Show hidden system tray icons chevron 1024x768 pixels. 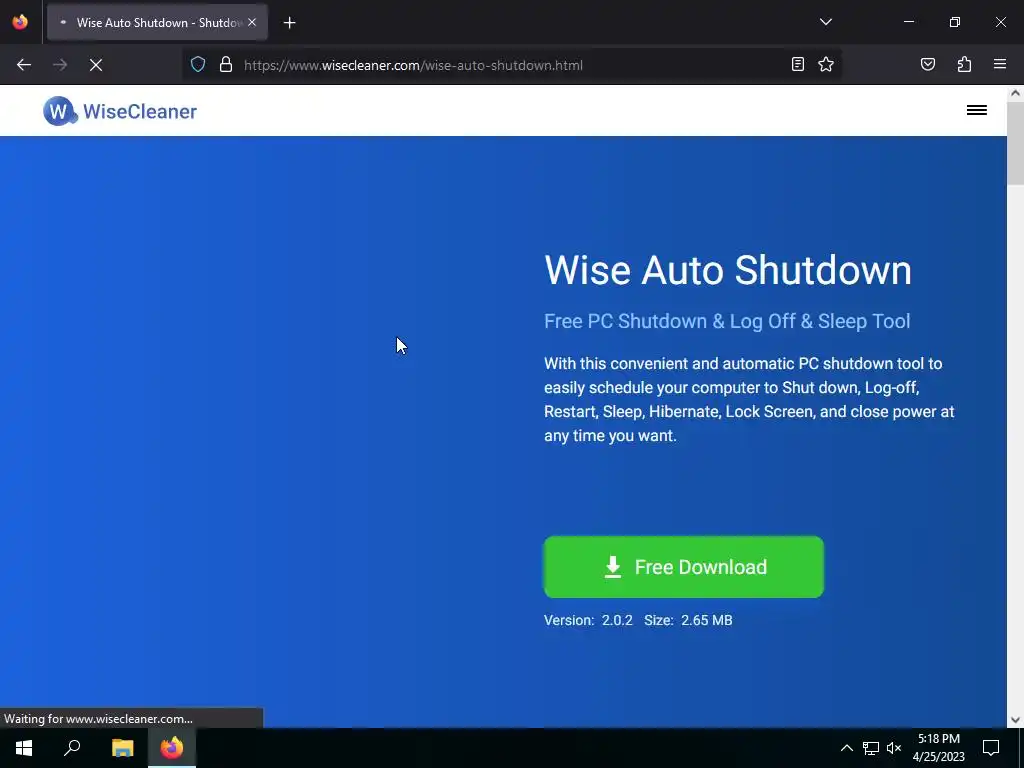point(846,748)
